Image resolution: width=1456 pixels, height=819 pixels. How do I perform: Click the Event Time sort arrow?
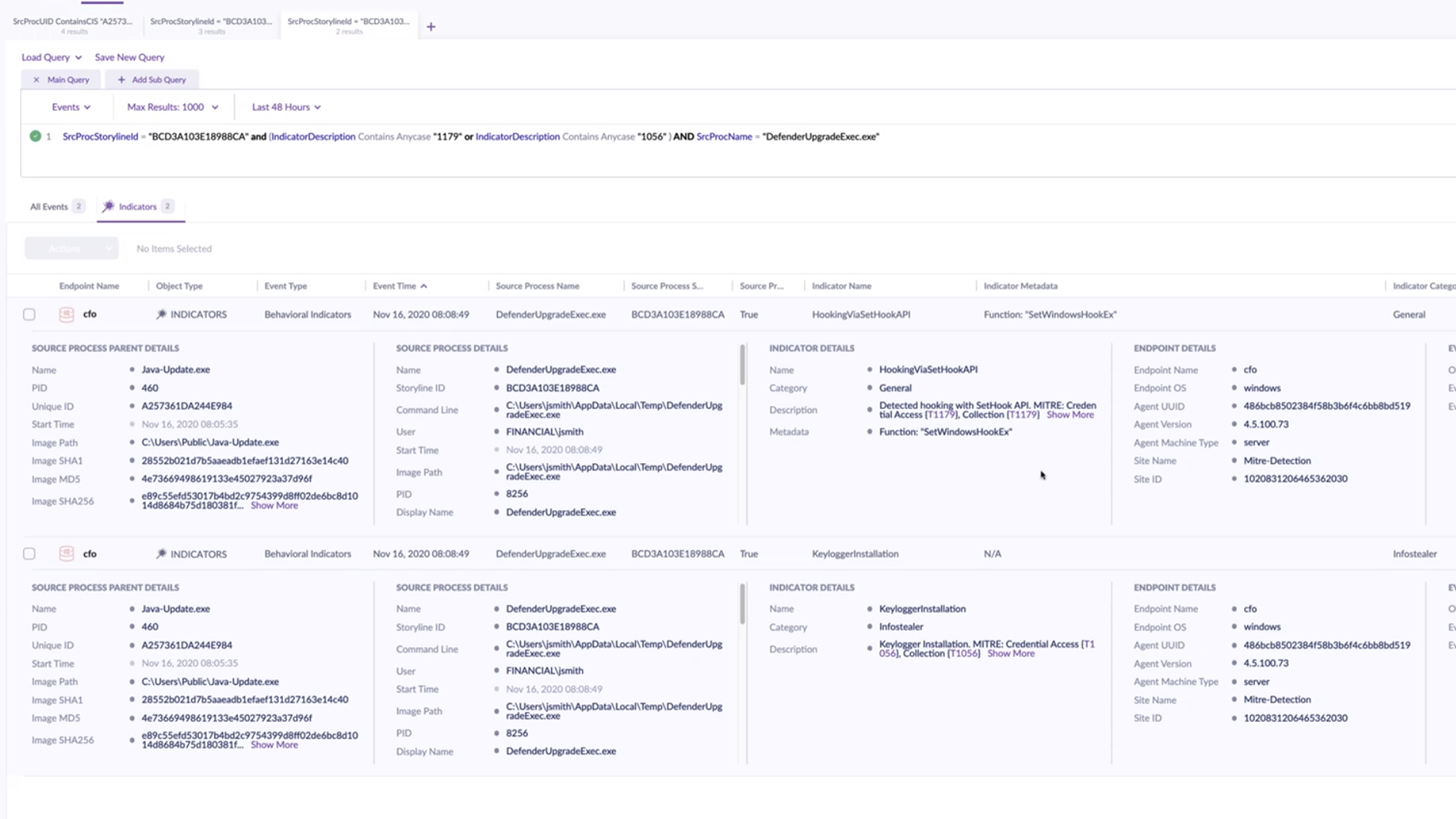tap(424, 286)
